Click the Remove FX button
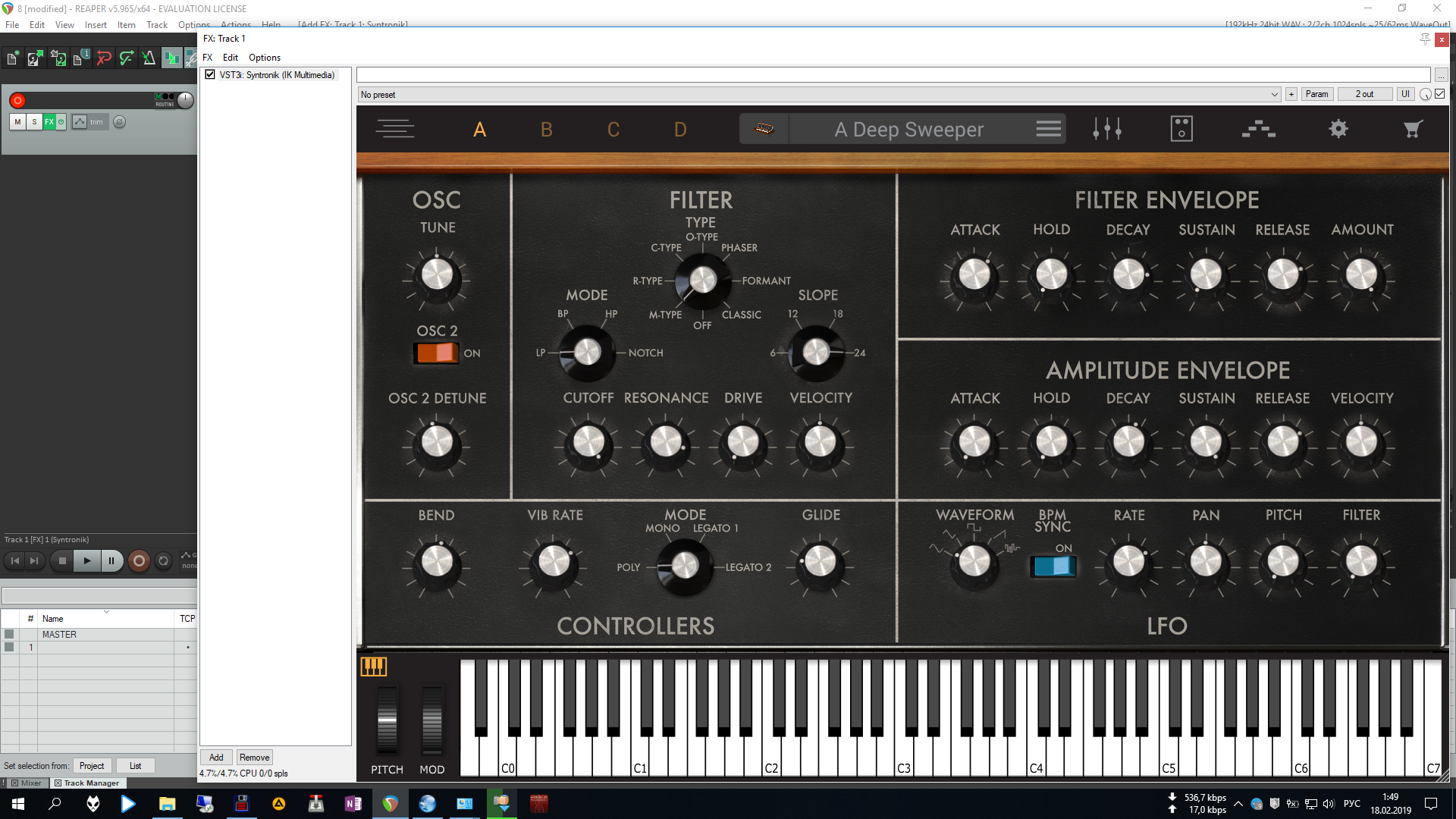Screen dimensions: 1456x819 (x=254, y=758)
